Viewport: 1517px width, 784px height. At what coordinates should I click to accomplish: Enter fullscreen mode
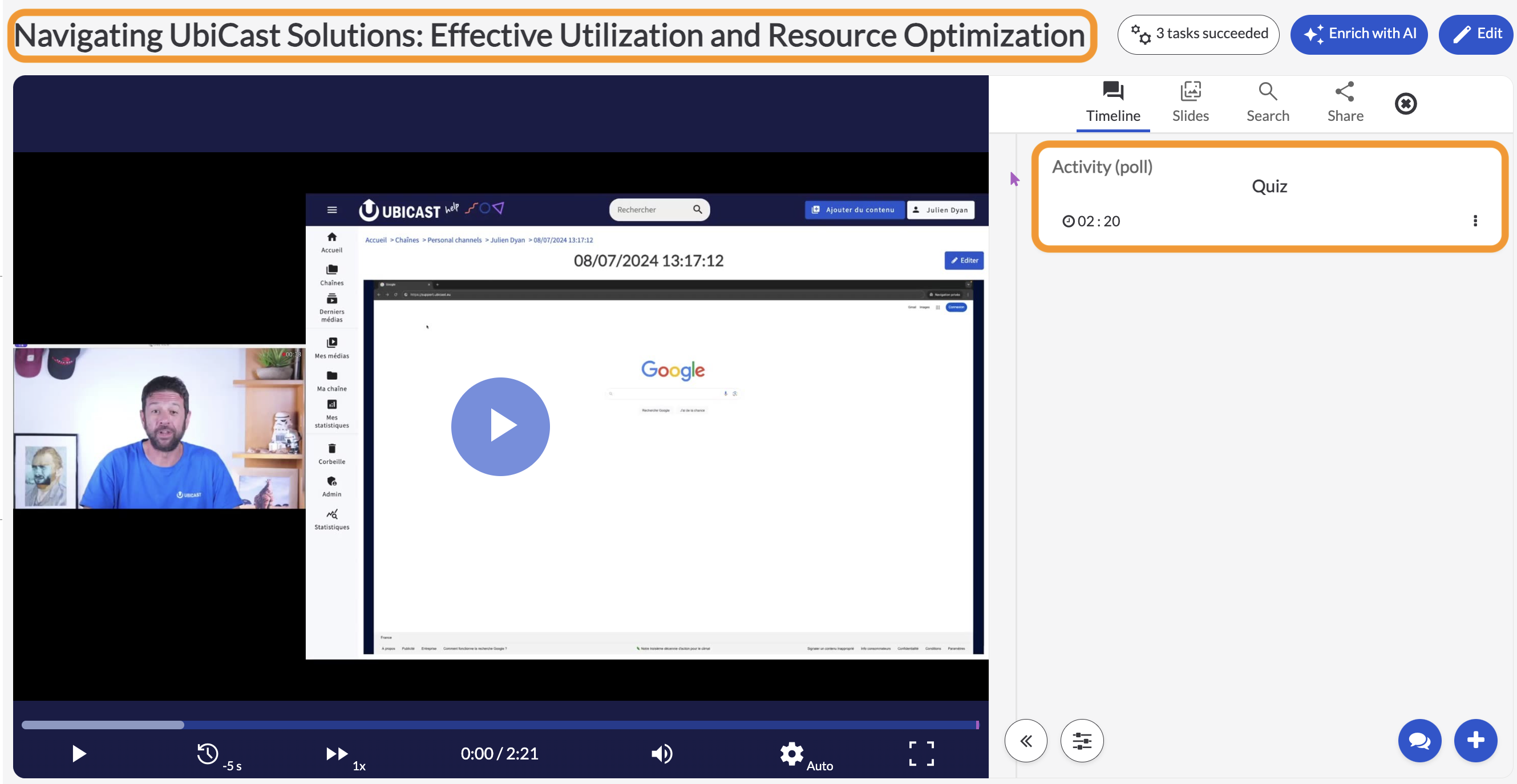[921, 753]
